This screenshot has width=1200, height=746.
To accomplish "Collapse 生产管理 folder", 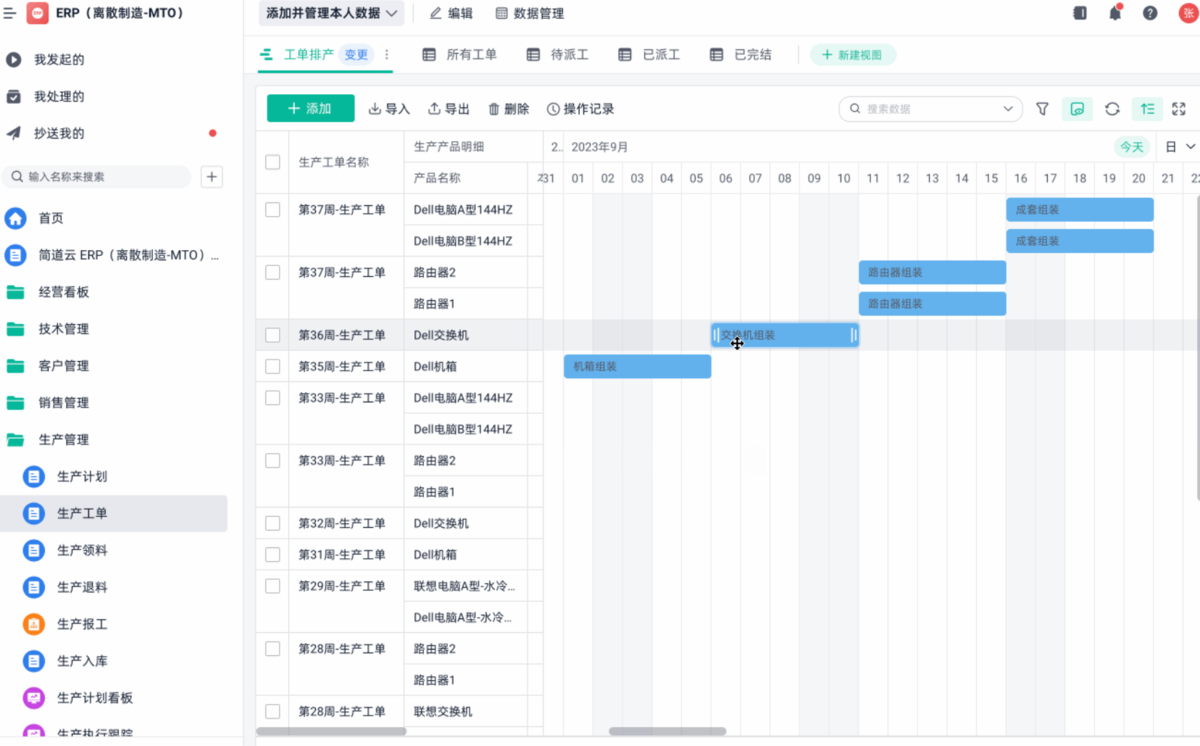I will pos(64,439).
